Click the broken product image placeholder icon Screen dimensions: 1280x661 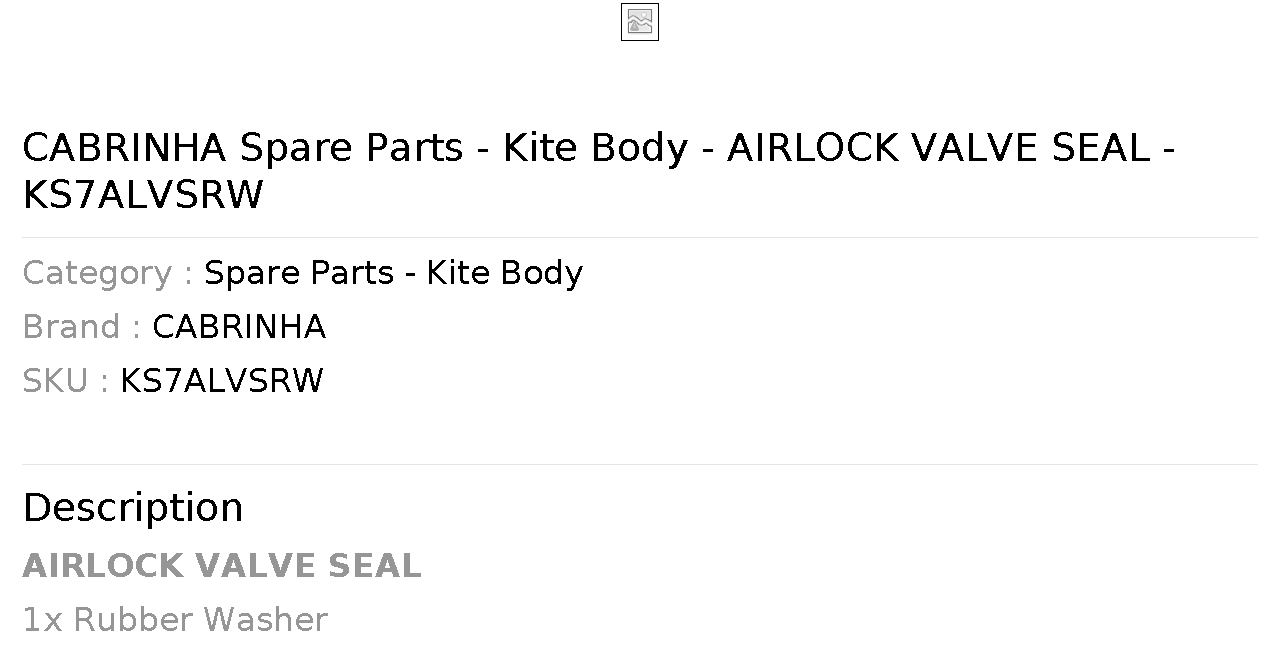(x=640, y=22)
